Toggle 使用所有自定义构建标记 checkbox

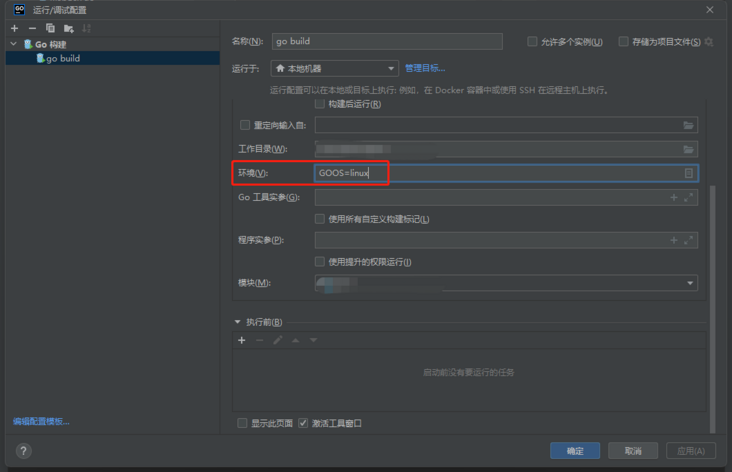coord(320,219)
